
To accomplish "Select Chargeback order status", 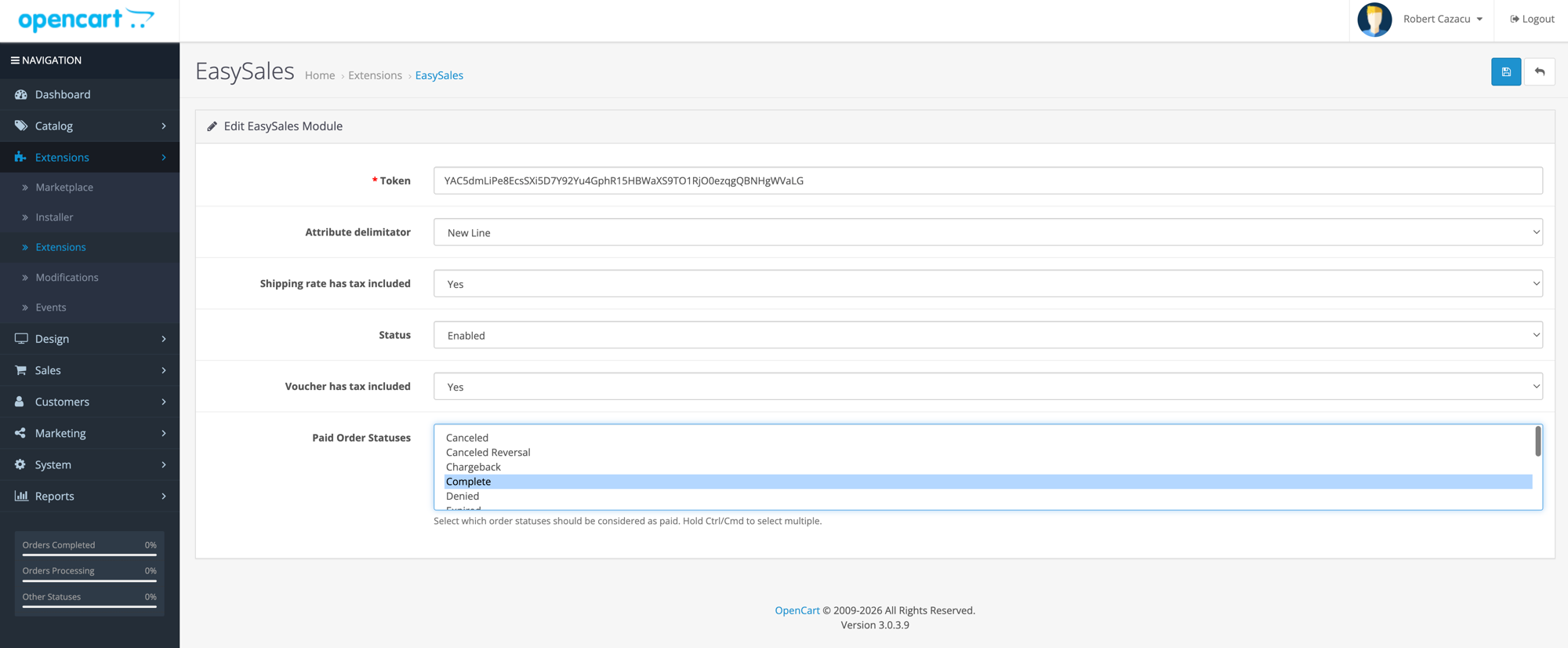I will 988,467.
